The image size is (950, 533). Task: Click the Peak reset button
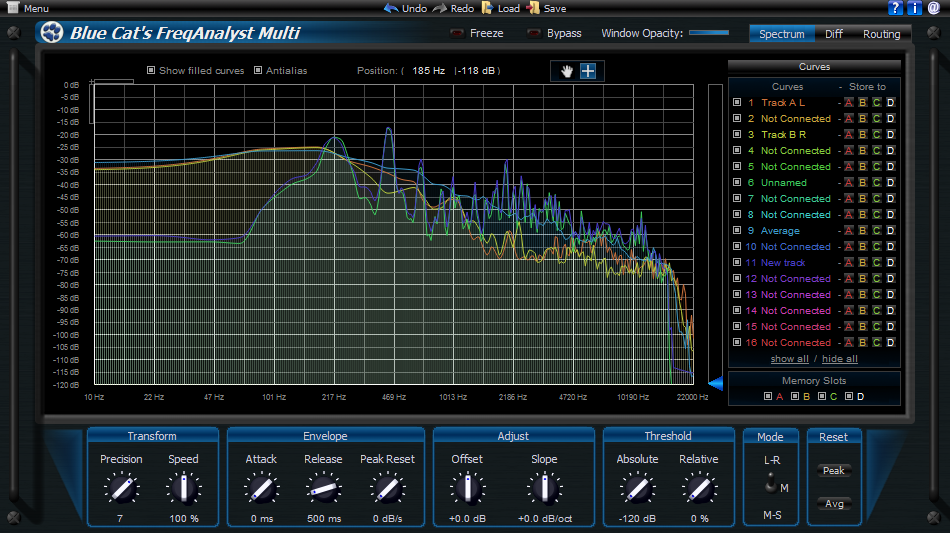click(833, 470)
